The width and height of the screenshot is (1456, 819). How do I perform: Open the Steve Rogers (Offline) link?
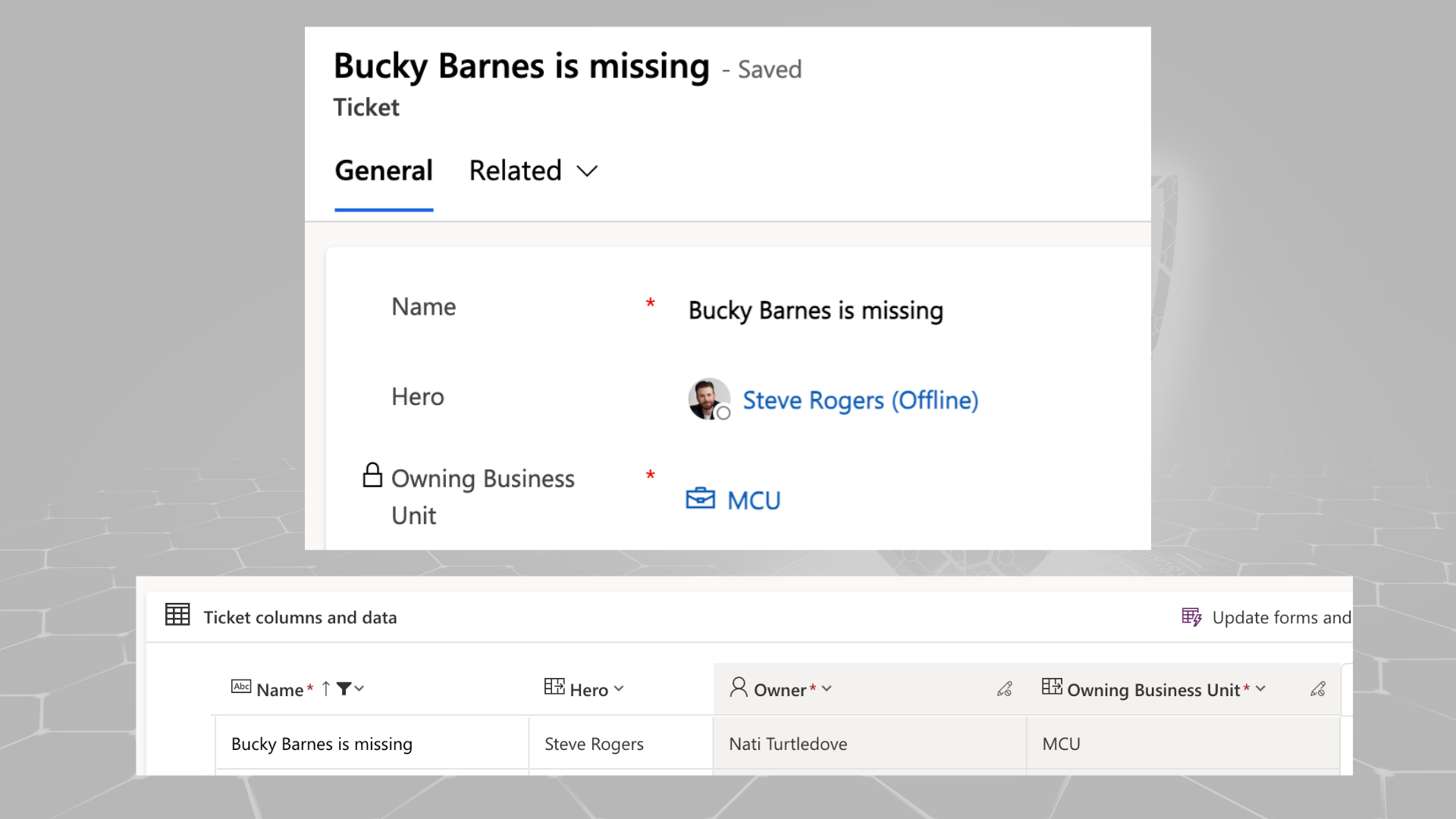click(861, 400)
